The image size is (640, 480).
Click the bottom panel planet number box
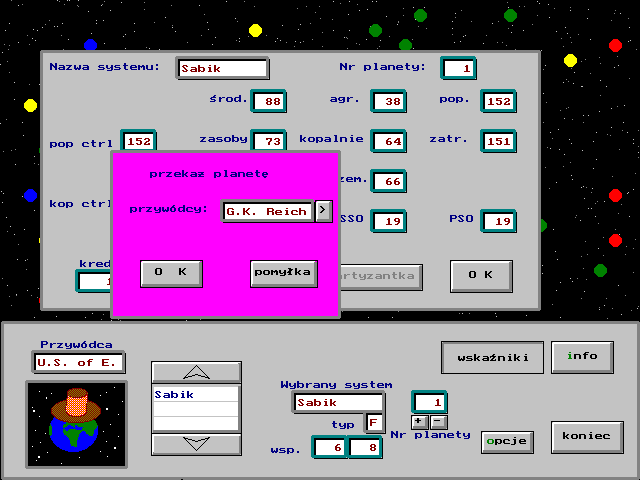(x=429, y=402)
